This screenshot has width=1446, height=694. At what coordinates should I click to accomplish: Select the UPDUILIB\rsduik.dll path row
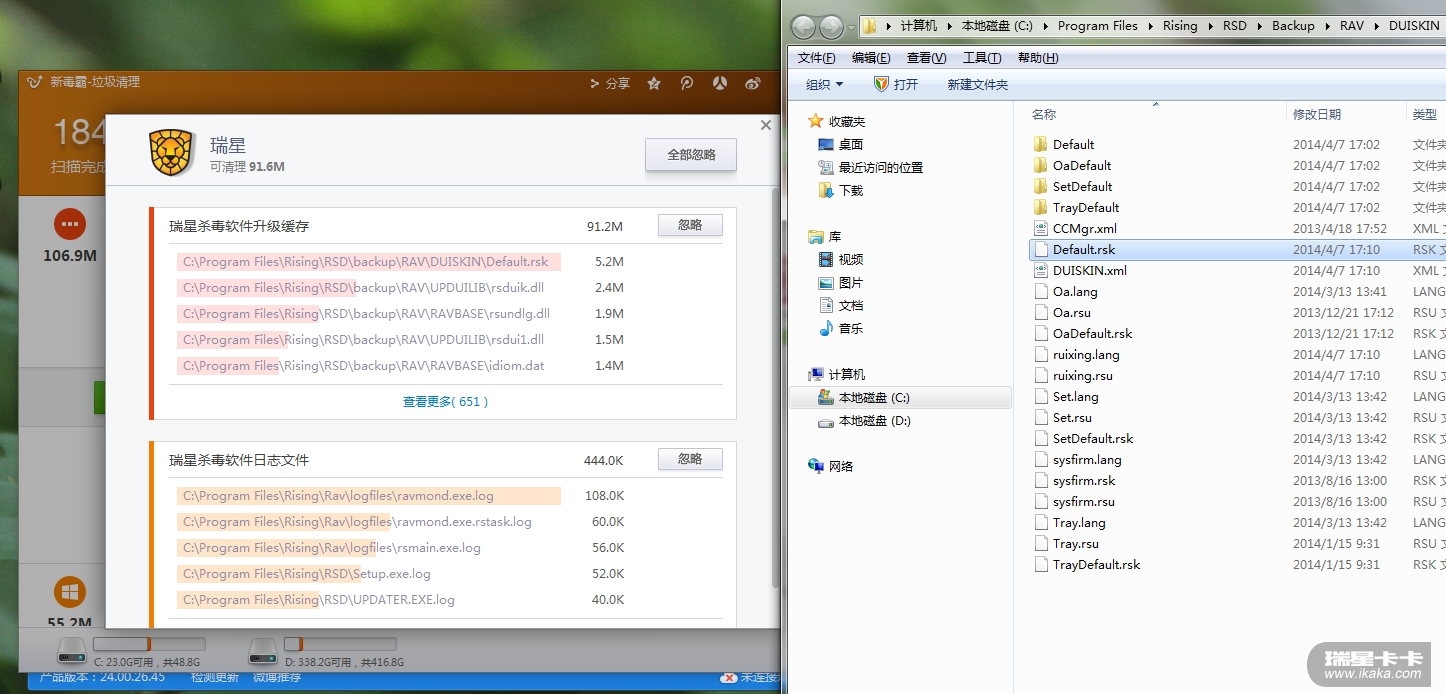click(369, 288)
